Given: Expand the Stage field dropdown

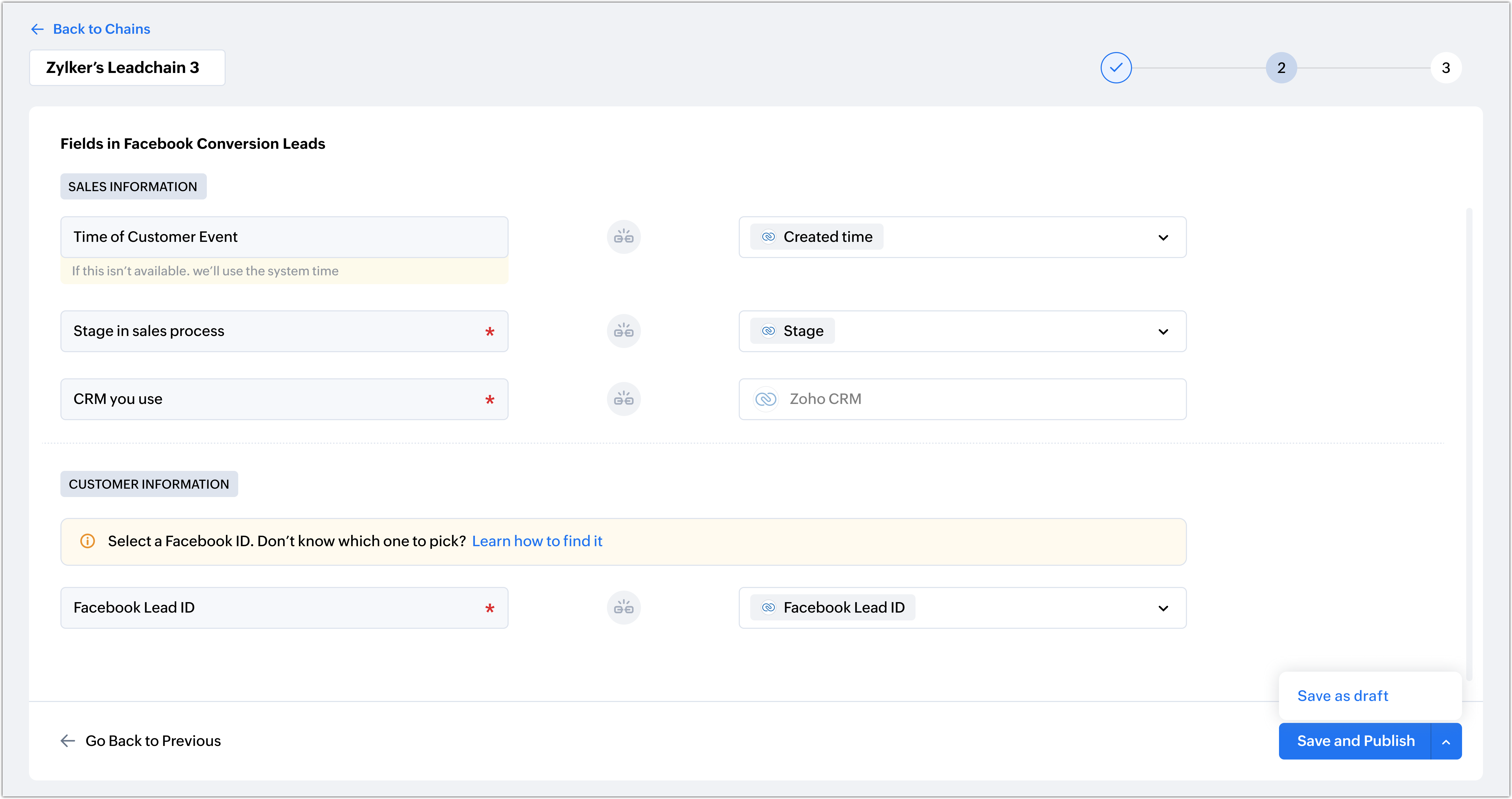Looking at the screenshot, I should point(1162,332).
